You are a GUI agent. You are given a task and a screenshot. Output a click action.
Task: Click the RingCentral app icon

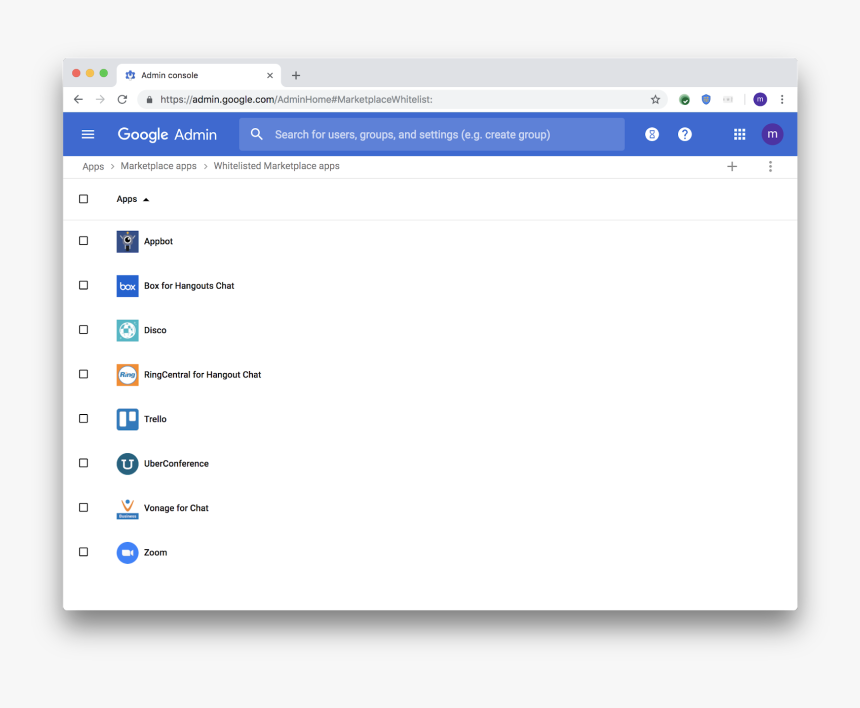pyautogui.click(x=127, y=375)
